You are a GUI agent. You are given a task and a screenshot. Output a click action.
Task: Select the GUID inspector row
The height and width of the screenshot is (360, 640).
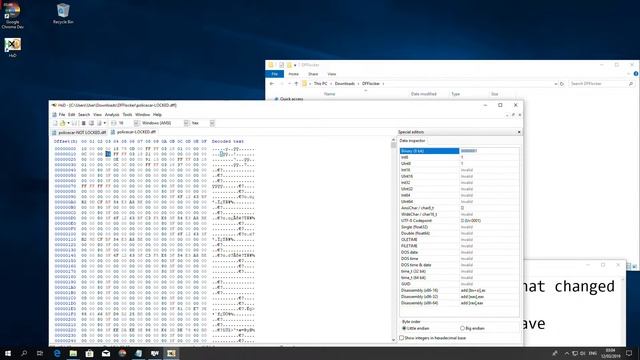coord(459,284)
